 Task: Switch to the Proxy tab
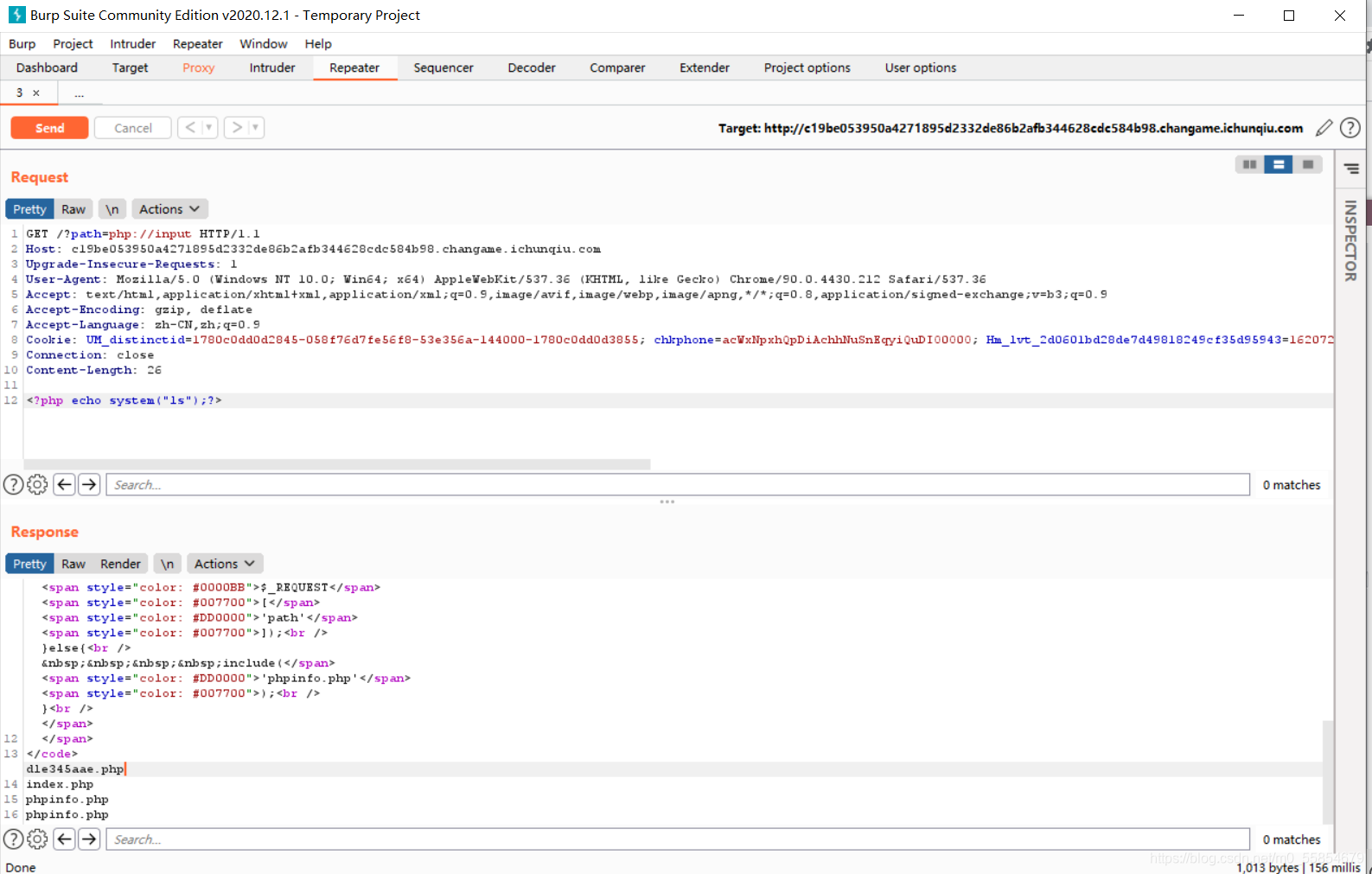pos(198,67)
